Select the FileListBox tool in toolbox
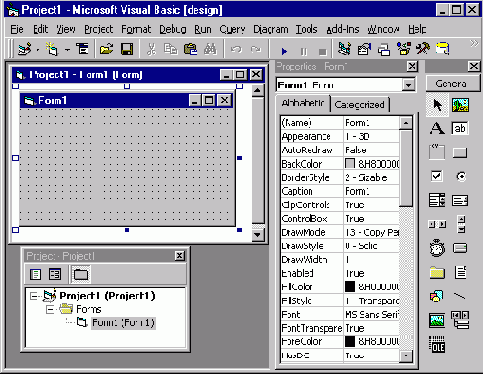 pyautogui.click(x=461, y=272)
